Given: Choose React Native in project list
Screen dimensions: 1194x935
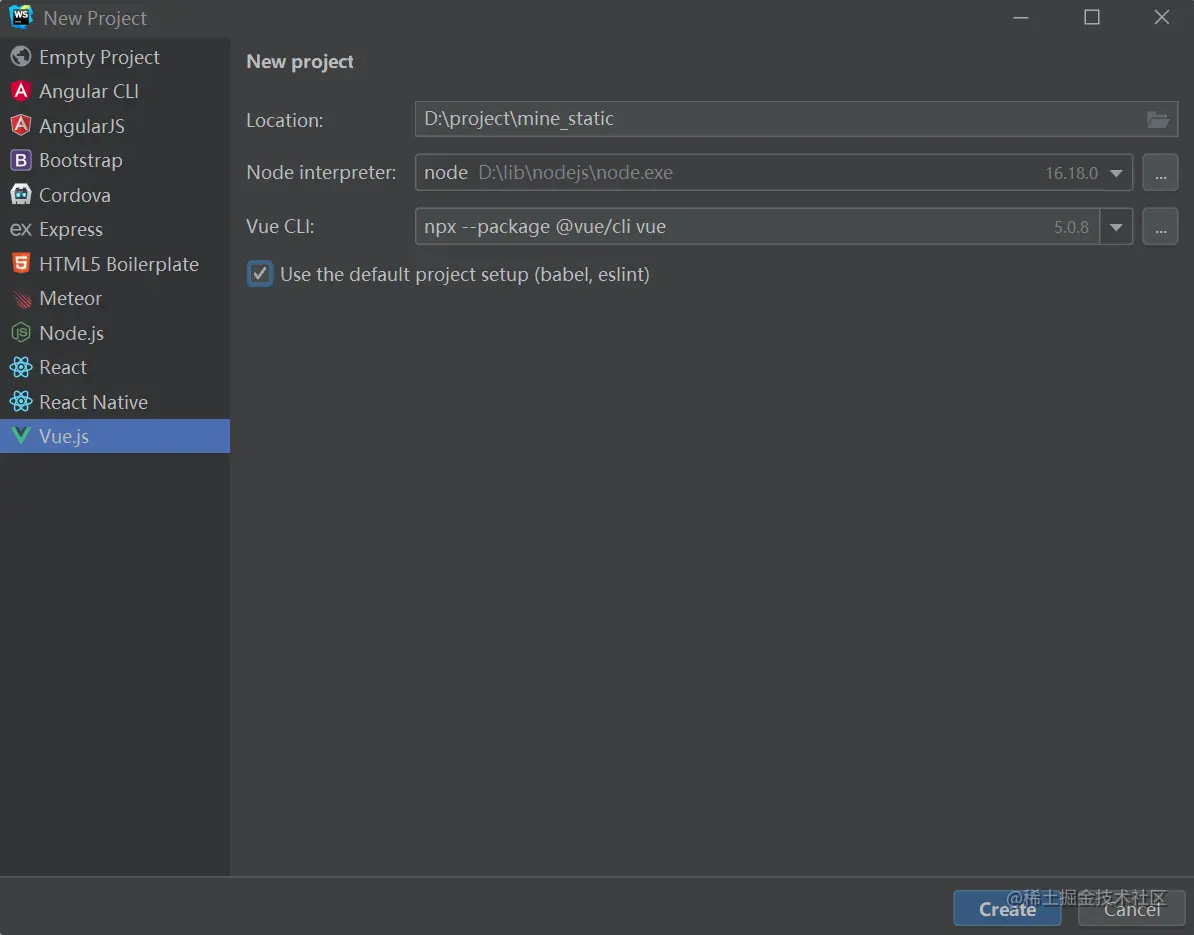Looking at the screenshot, I should click(93, 402).
